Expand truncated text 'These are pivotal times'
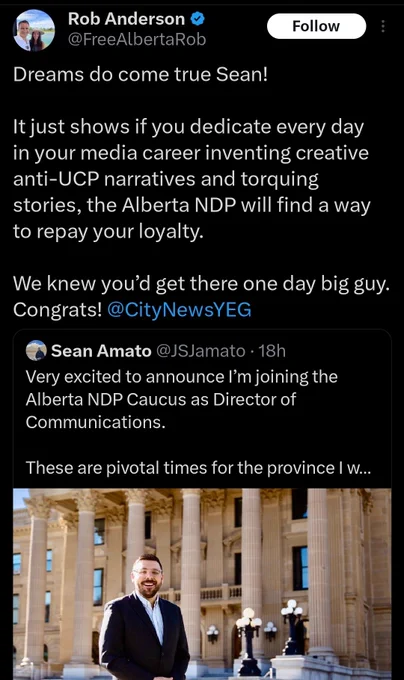 coord(198,468)
